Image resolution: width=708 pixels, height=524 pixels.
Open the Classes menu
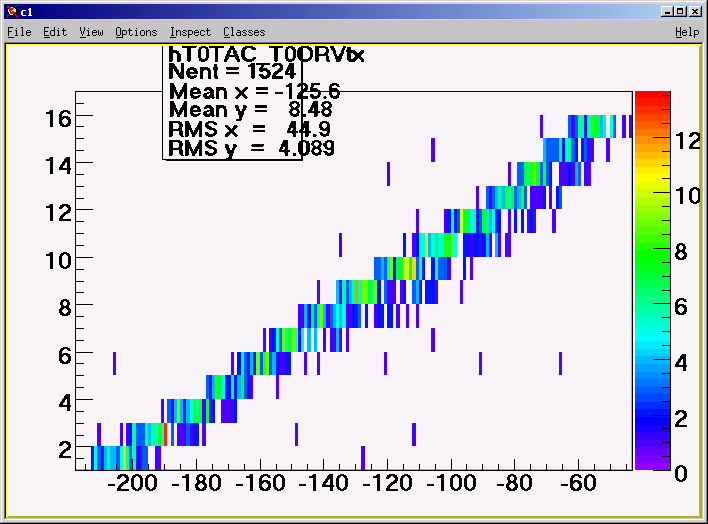[x=244, y=32]
